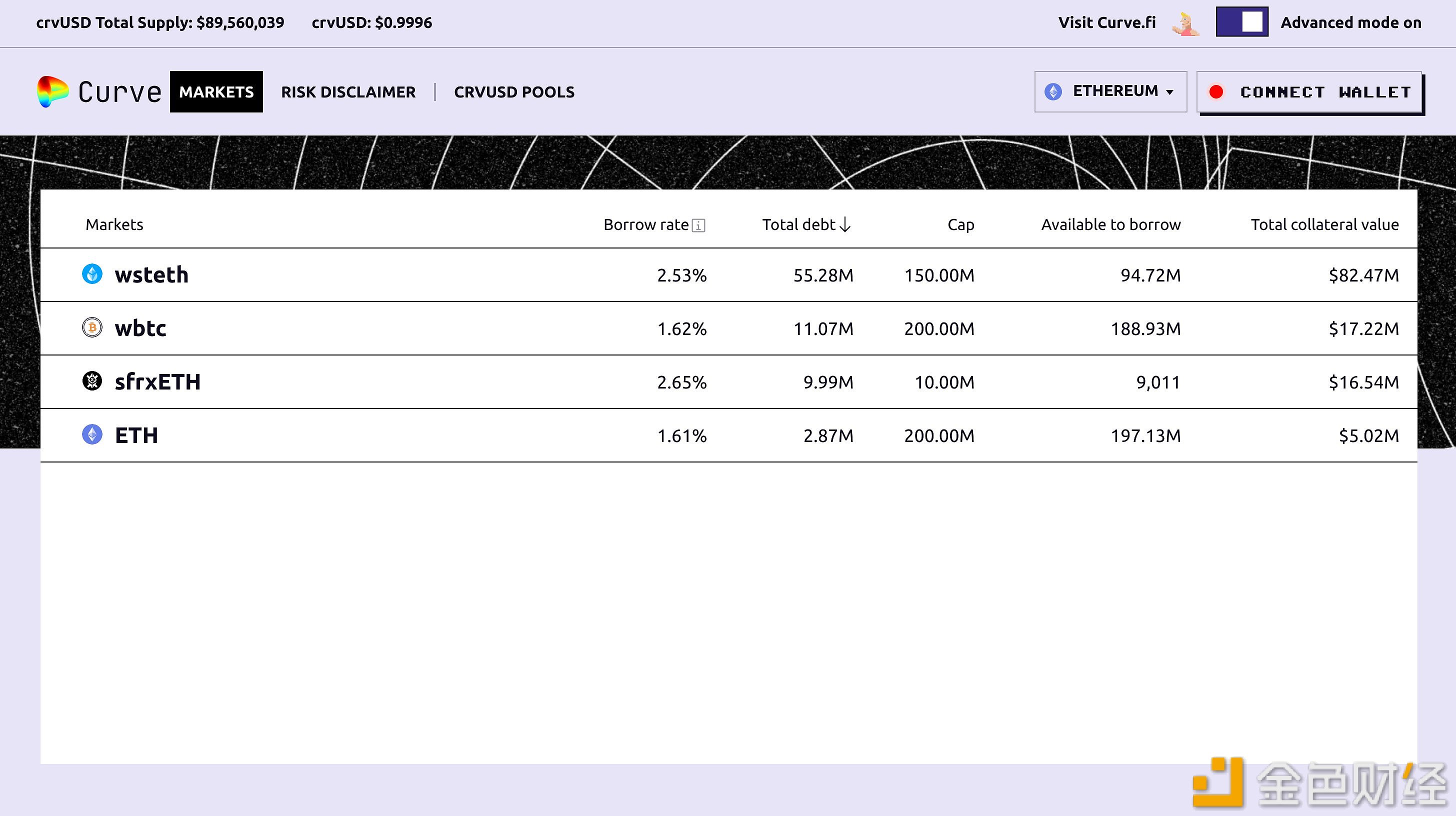Click the wsteth token icon
1456x816 pixels.
(92, 274)
